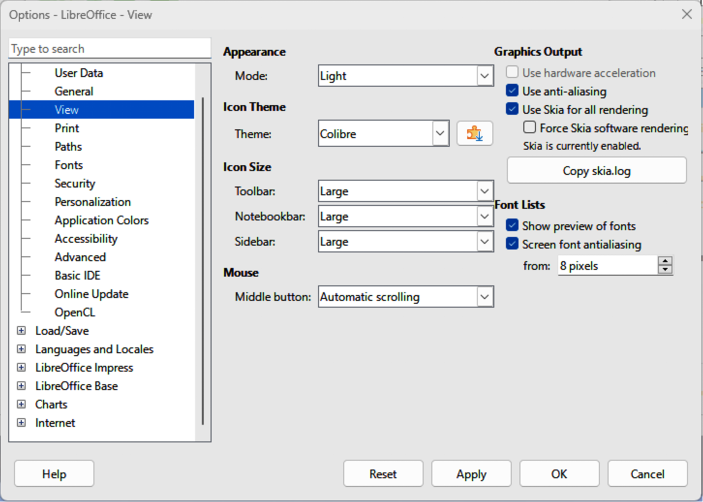Viewport: 703px width, 502px height.
Task: Disable the Use anti-aliasing checkbox
Action: [513, 92]
